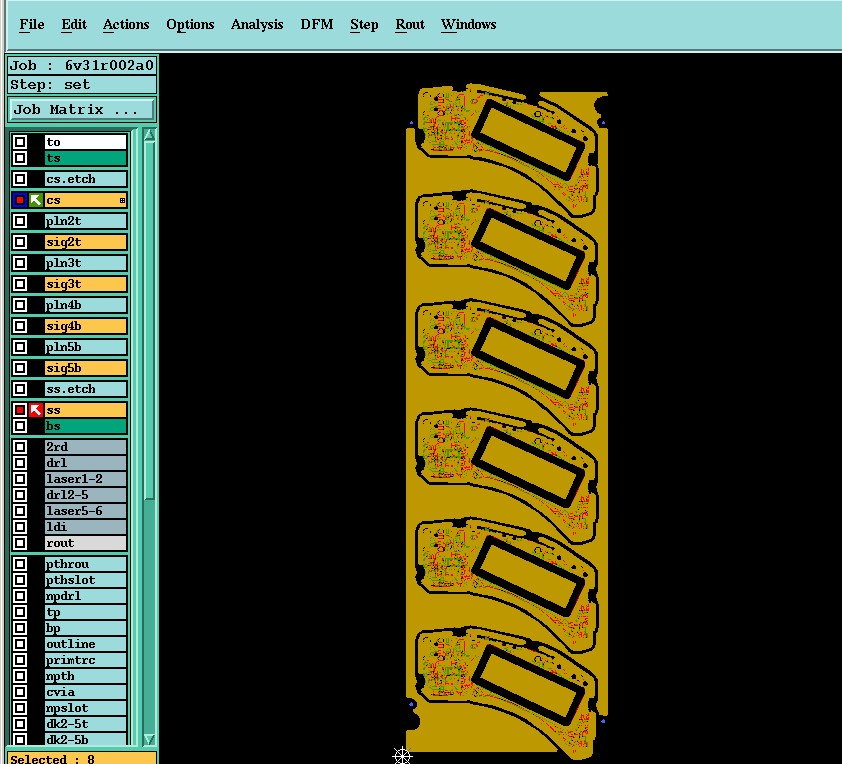
Task: Turn off the red display box for ss
Action: coord(20,410)
